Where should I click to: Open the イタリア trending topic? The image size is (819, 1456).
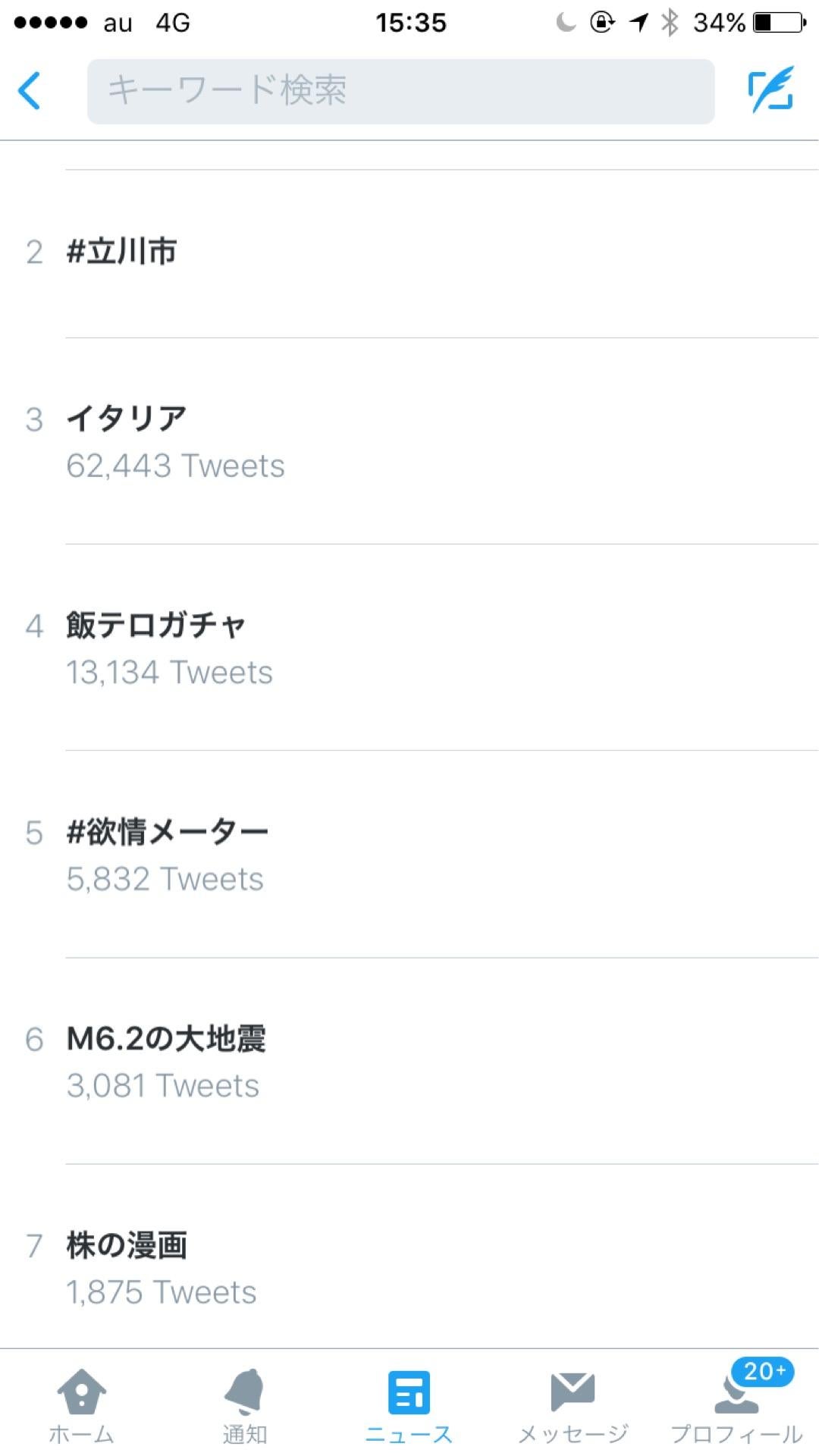click(x=127, y=419)
